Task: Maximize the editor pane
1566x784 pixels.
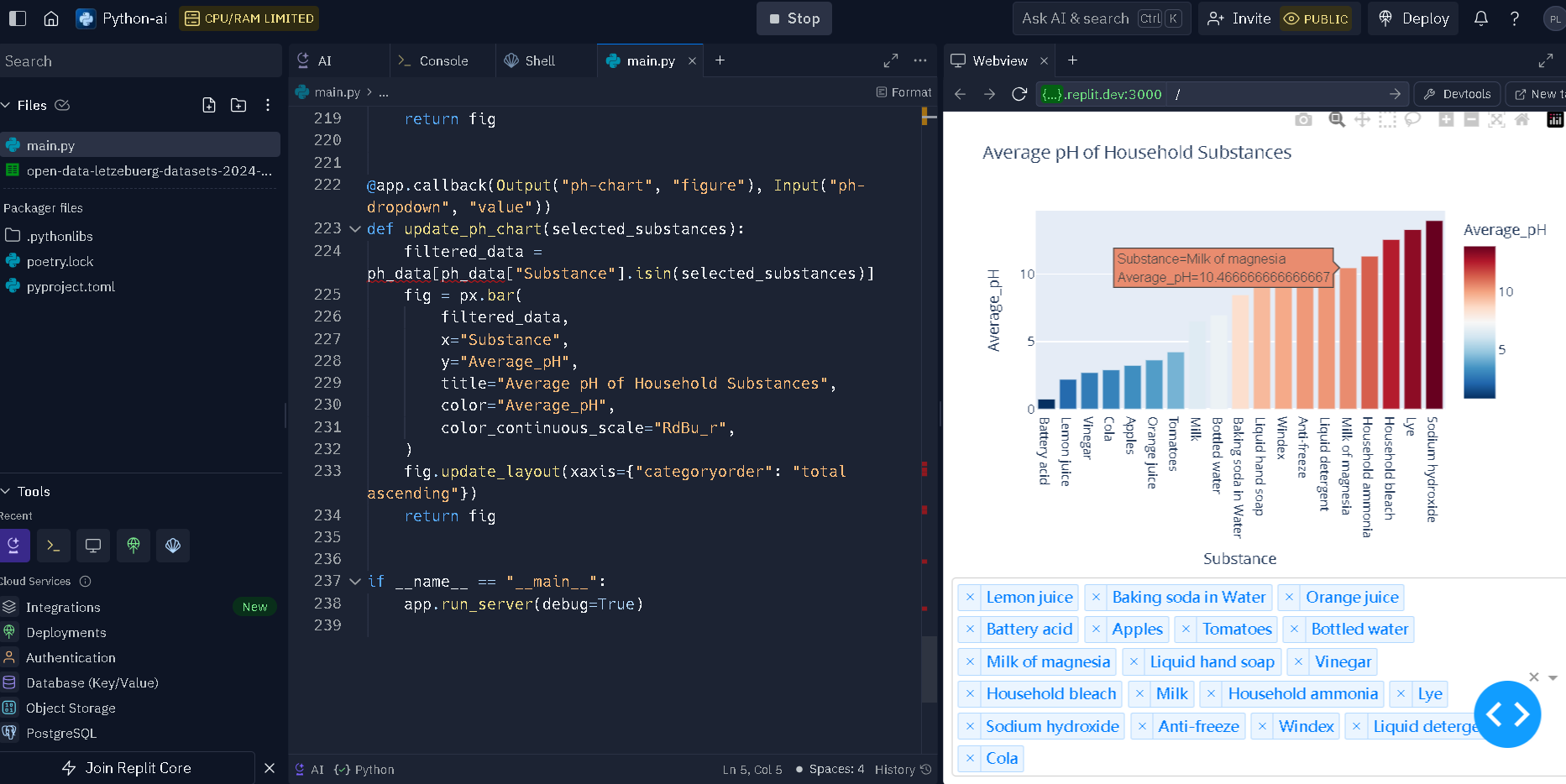Action: click(891, 60)
